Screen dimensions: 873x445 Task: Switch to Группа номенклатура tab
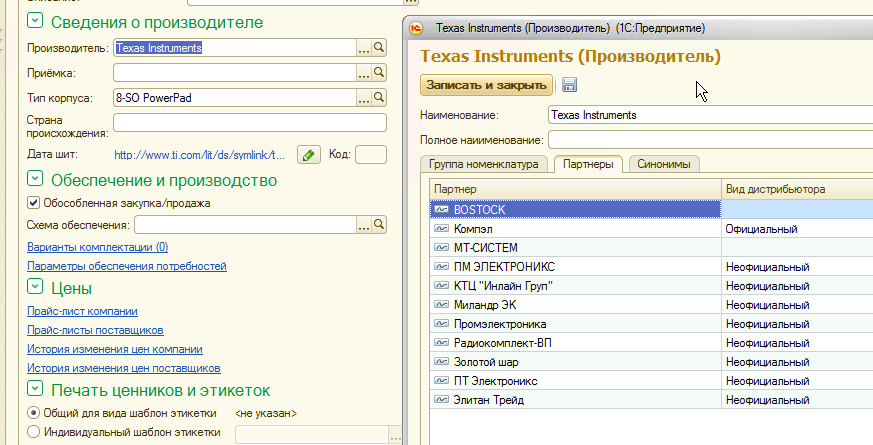(484, 164)
